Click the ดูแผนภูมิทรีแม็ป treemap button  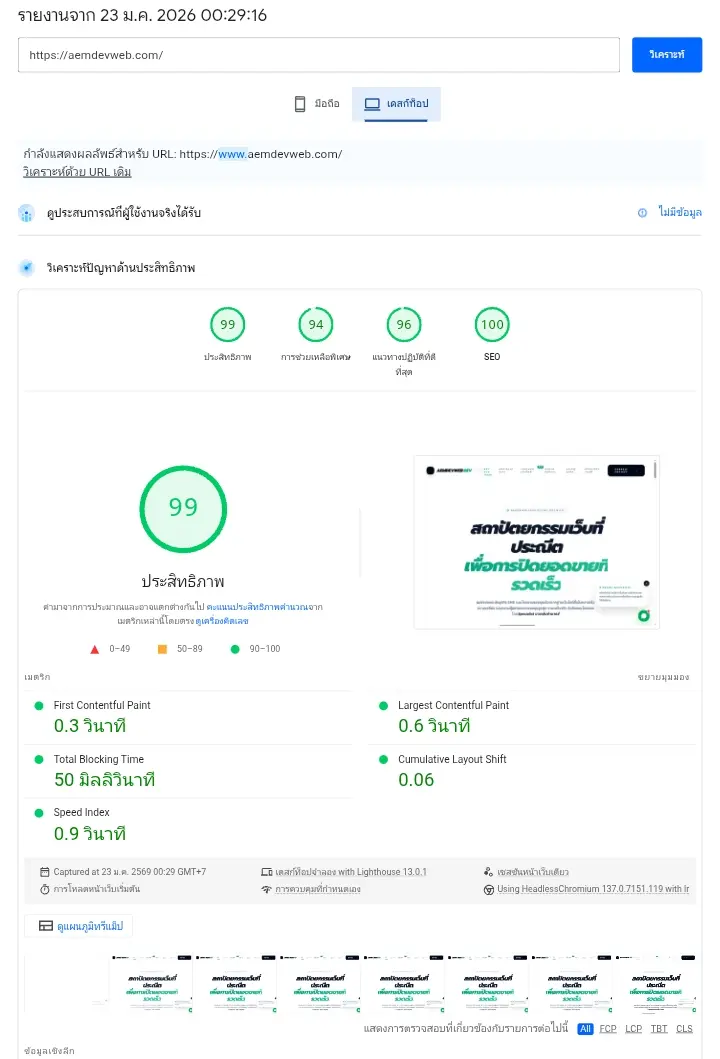78,926
